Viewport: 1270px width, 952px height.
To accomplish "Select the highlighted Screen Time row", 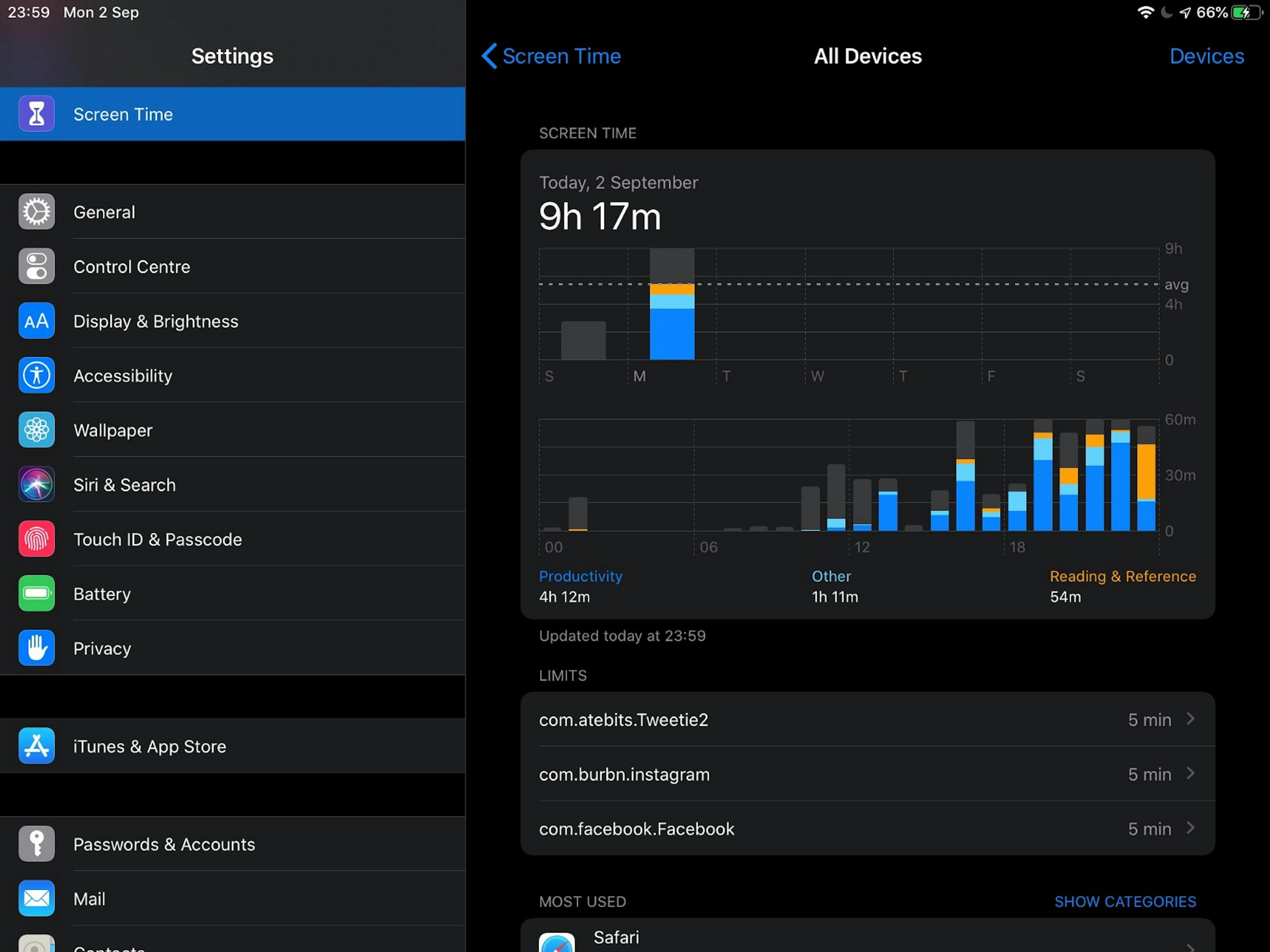I will [233, 114].
